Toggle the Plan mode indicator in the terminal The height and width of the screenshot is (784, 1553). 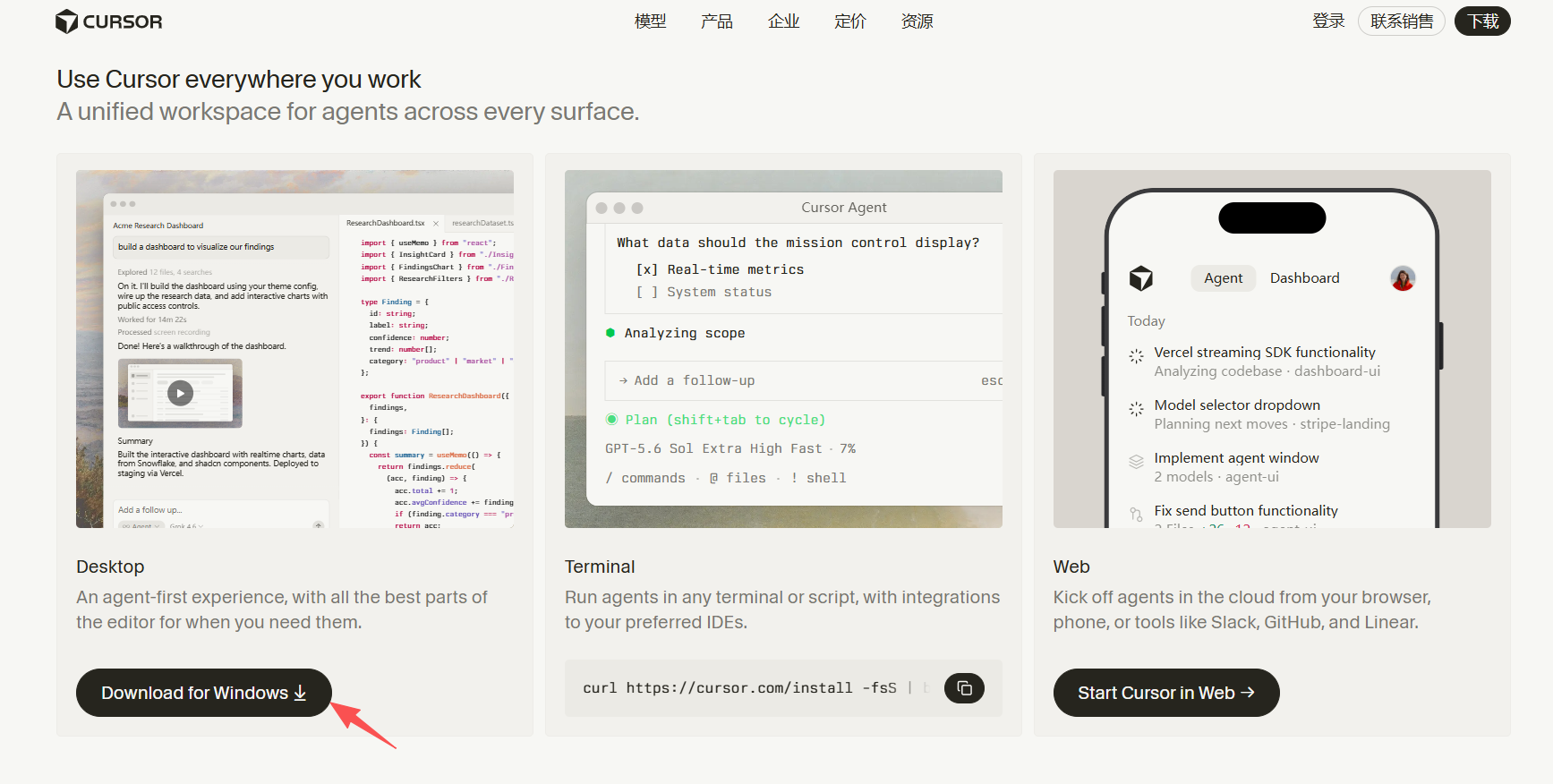click(x=716, y=420)
